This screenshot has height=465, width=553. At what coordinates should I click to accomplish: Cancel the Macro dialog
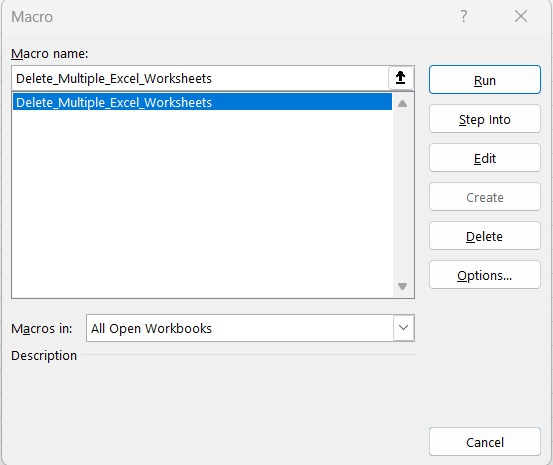(485, 442)
